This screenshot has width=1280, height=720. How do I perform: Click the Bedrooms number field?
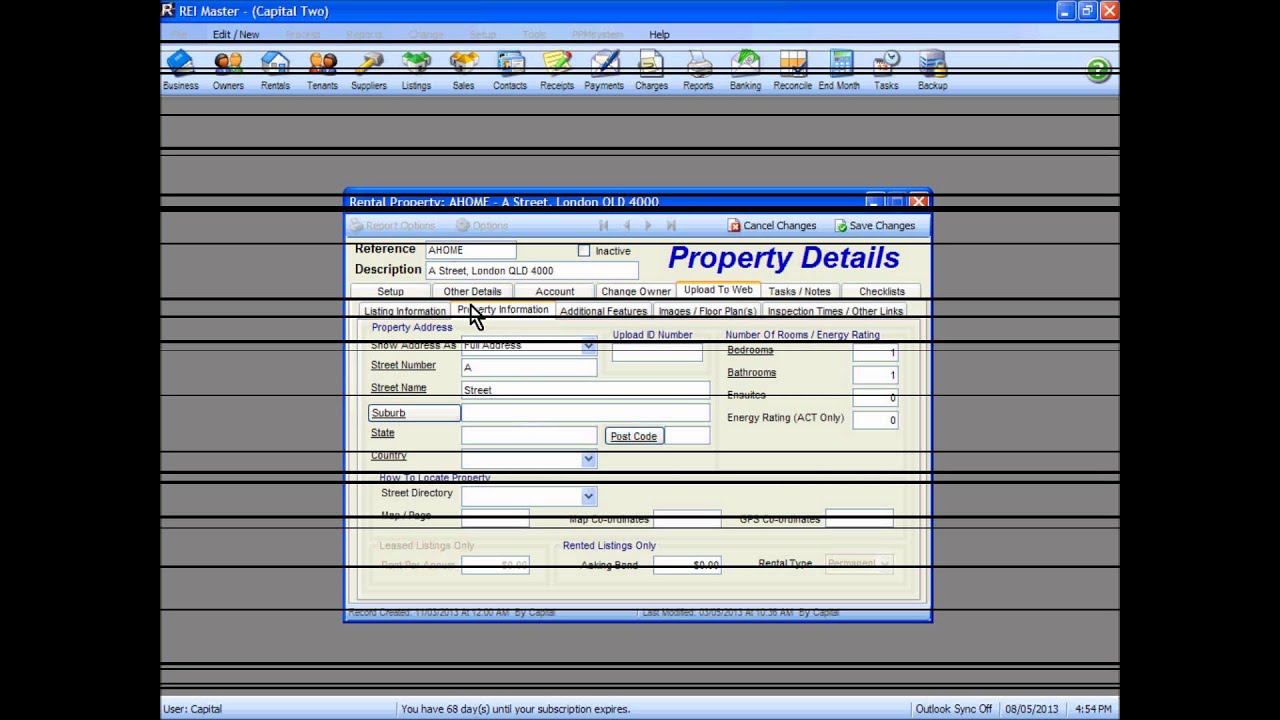pos(875,352)
